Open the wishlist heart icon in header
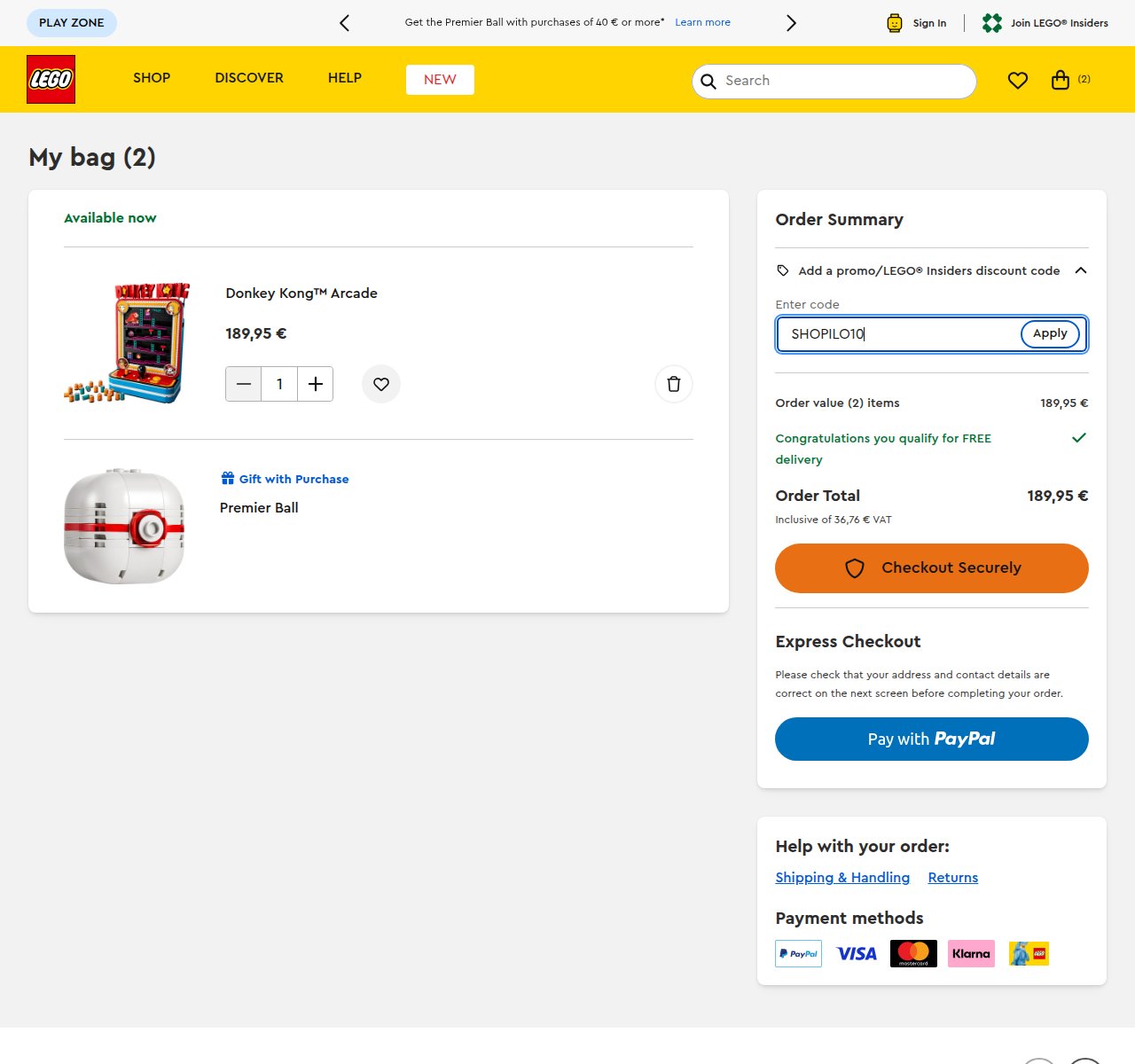 (x=1018, y=81)
